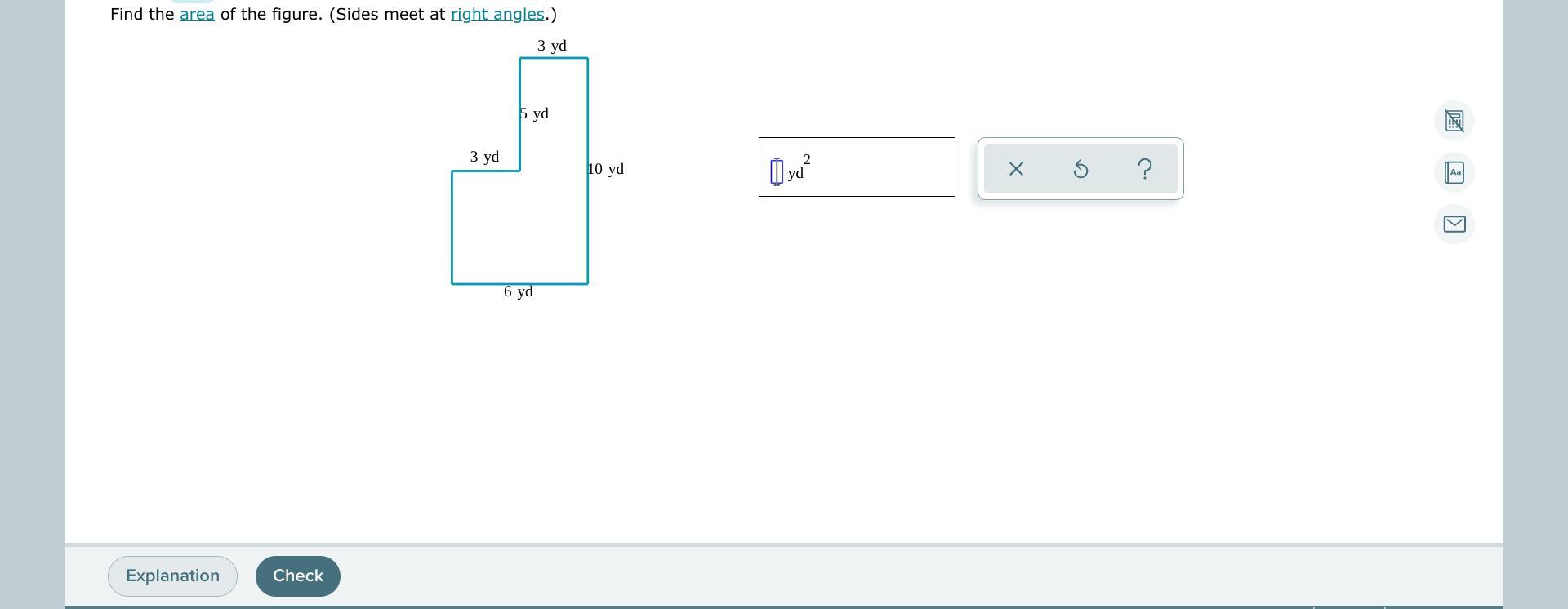Click the answer input box for yd²
1568x609 pixels.
point(777,171)
